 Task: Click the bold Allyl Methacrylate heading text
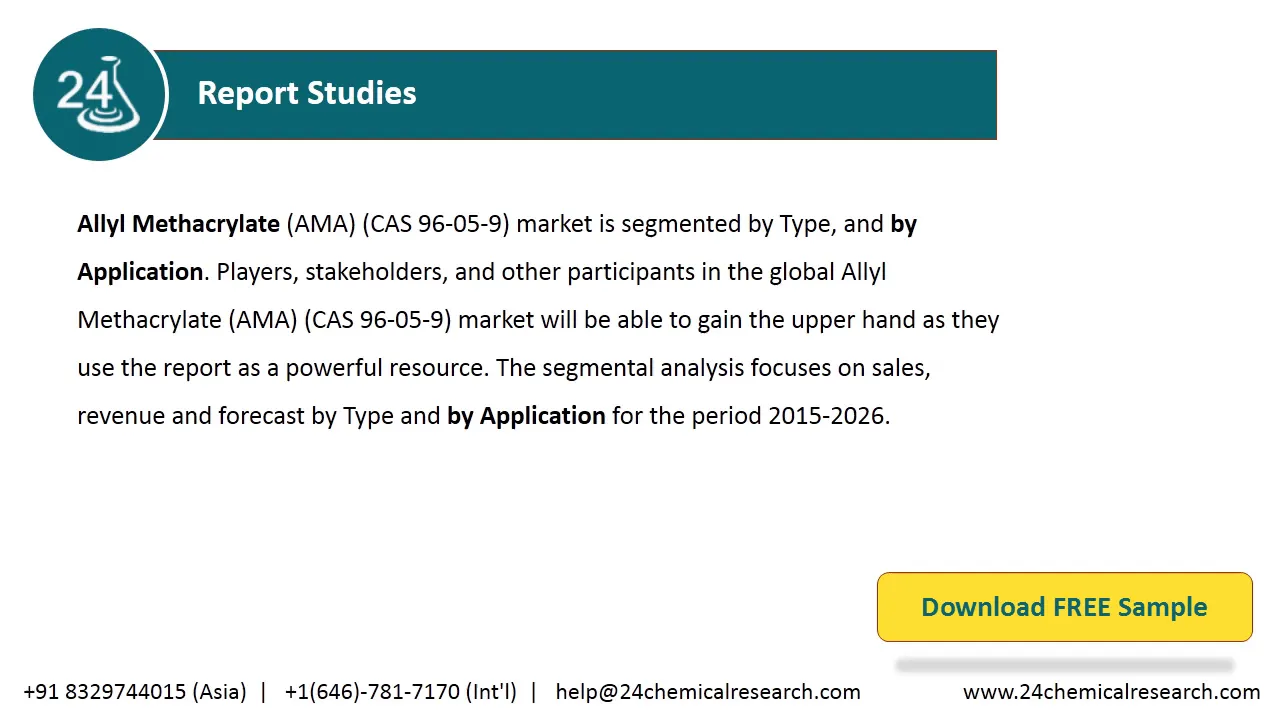pos(178,224)
